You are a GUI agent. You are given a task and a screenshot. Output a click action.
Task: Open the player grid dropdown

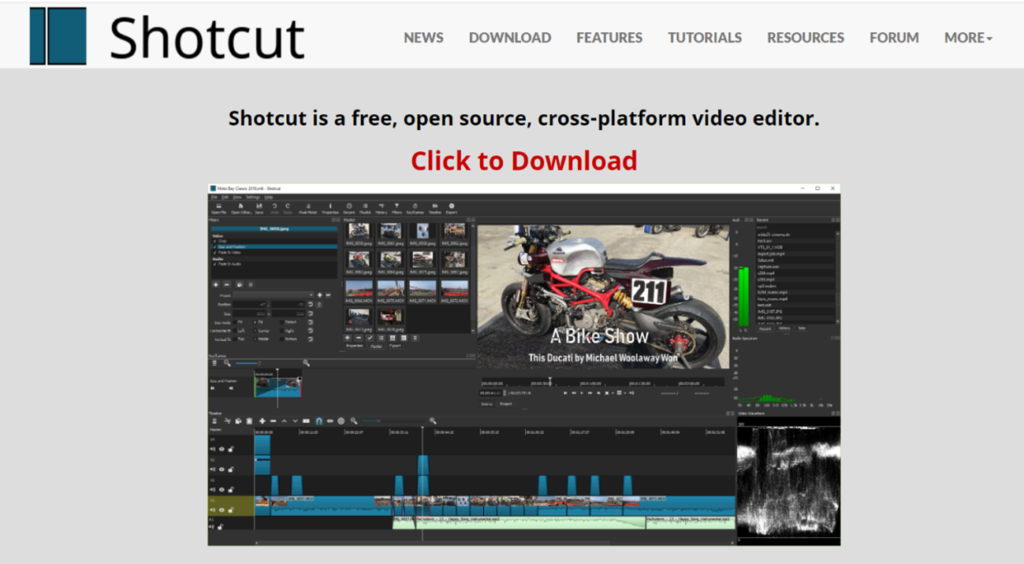click(x=619, y=393)
